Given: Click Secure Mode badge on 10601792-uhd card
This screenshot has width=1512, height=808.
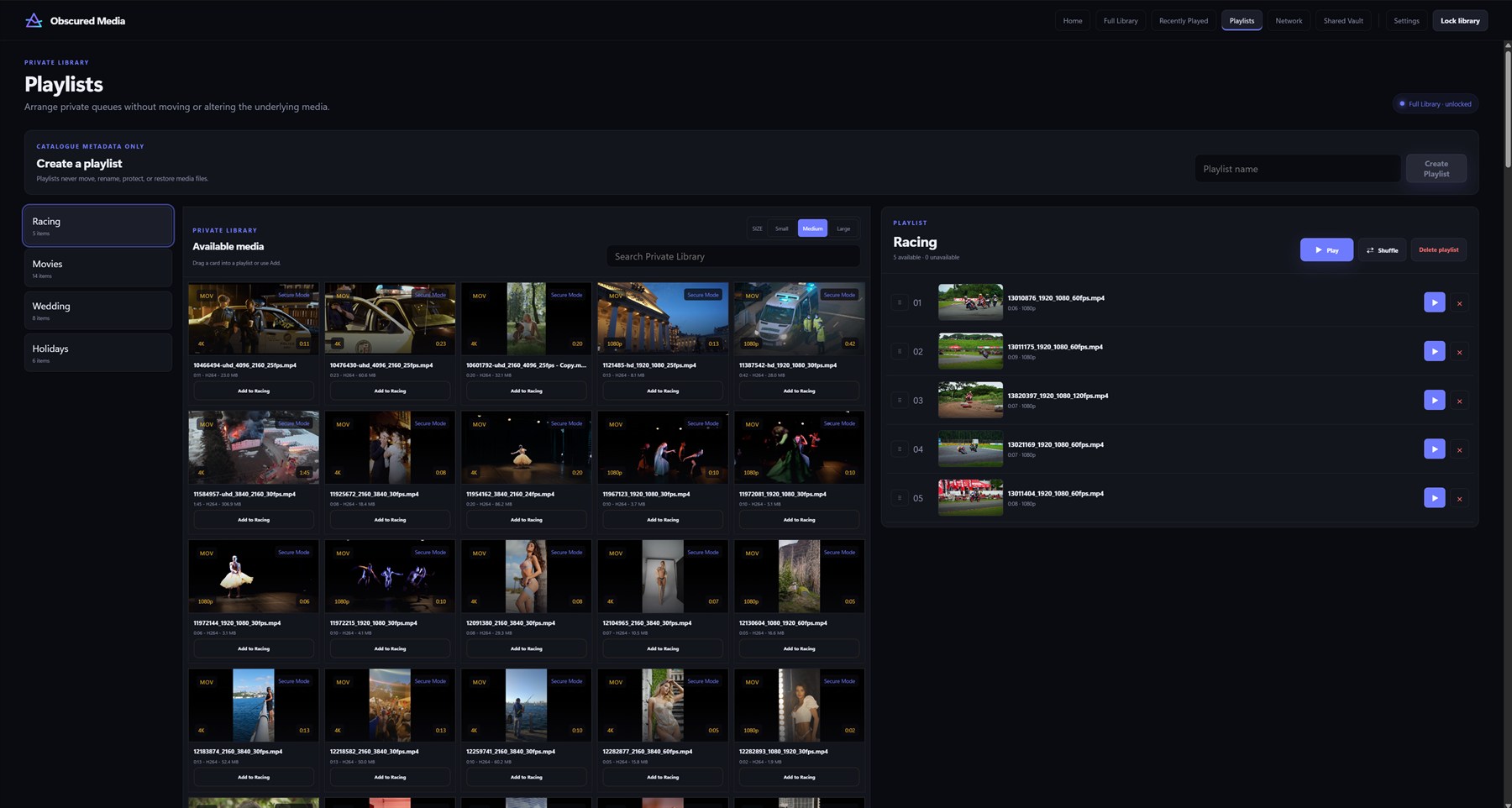Looking at the screenshot, I should point(566,295).
